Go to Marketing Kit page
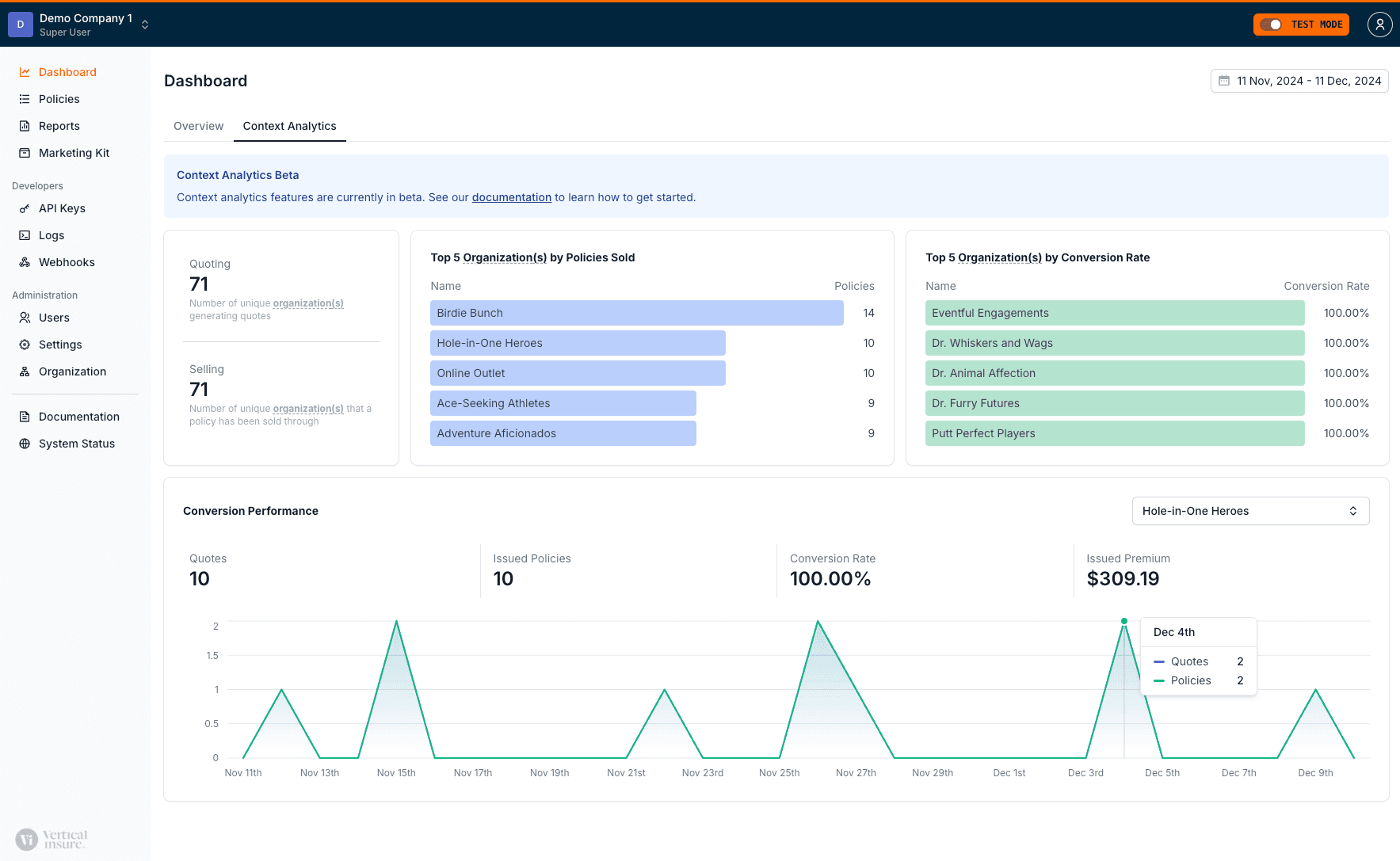The width and height of the screenshot is (1400, 861). 74,153
